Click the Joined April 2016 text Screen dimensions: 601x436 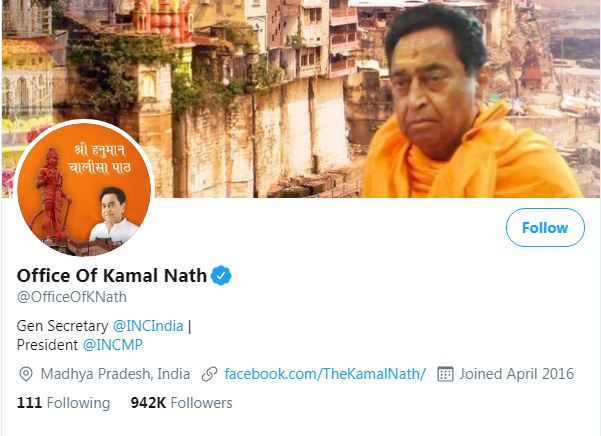516,374
